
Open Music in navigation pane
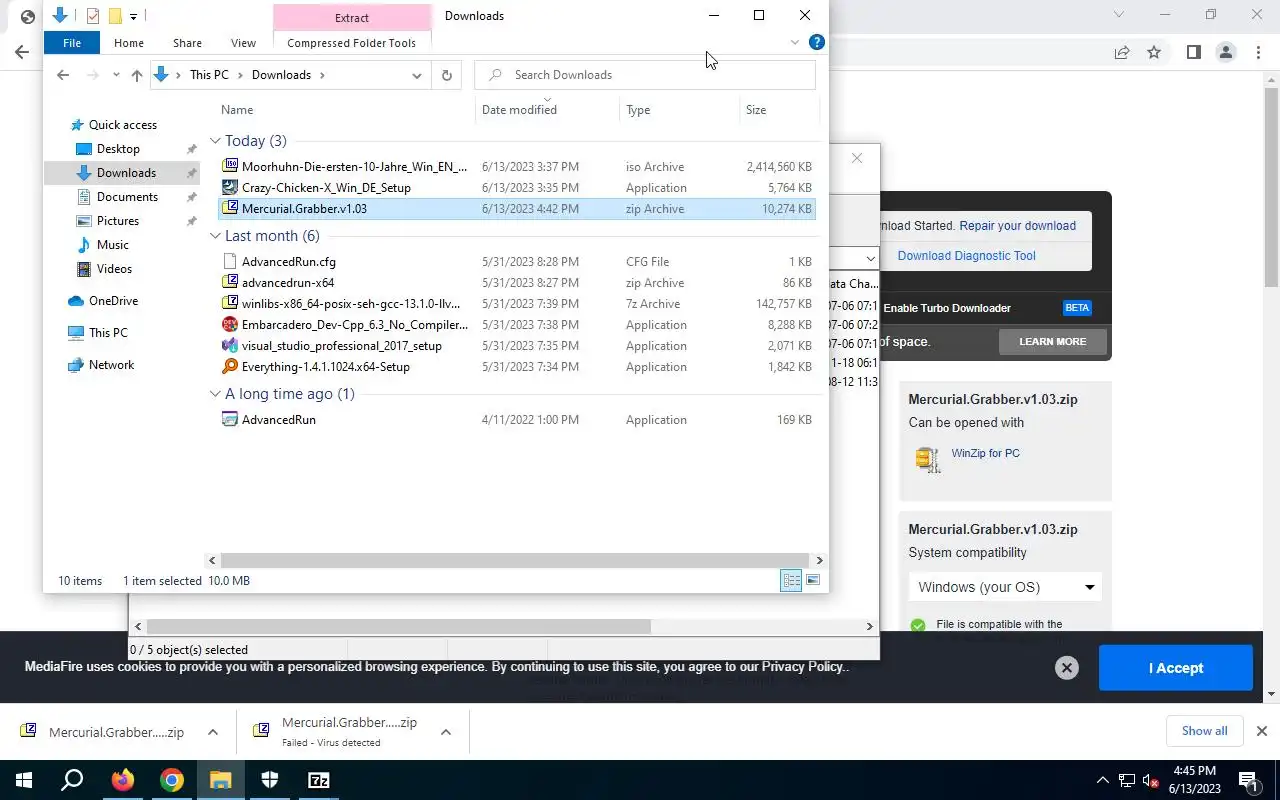pos(113,245)
